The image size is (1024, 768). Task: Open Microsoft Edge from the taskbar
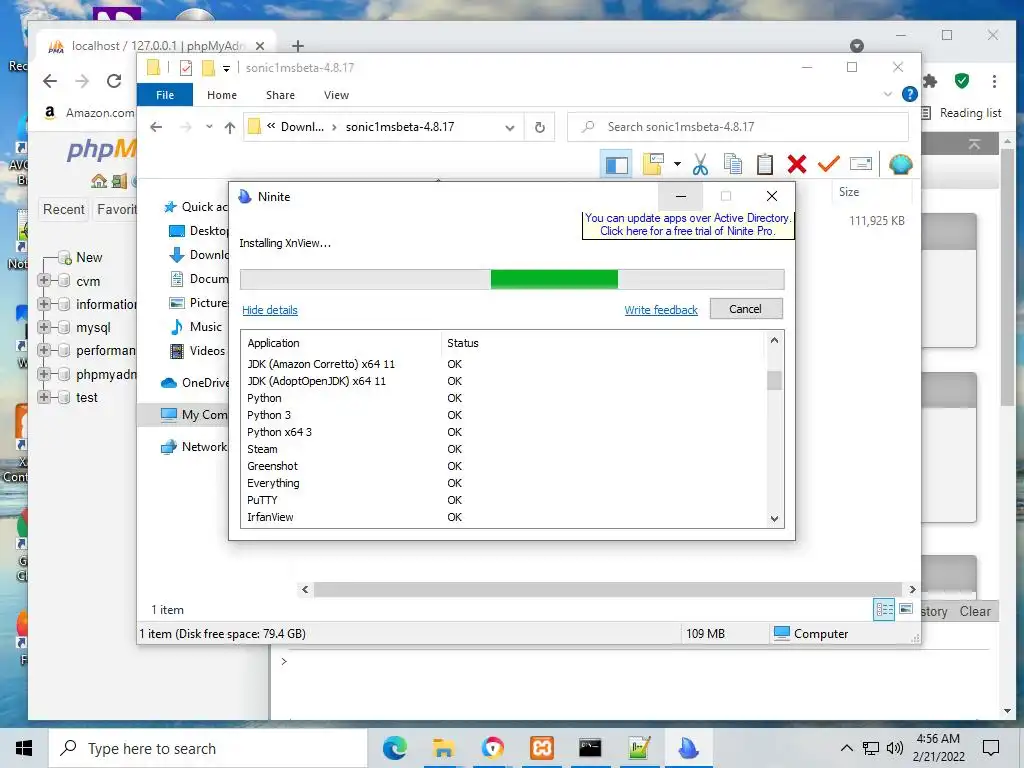click(394, 748)
